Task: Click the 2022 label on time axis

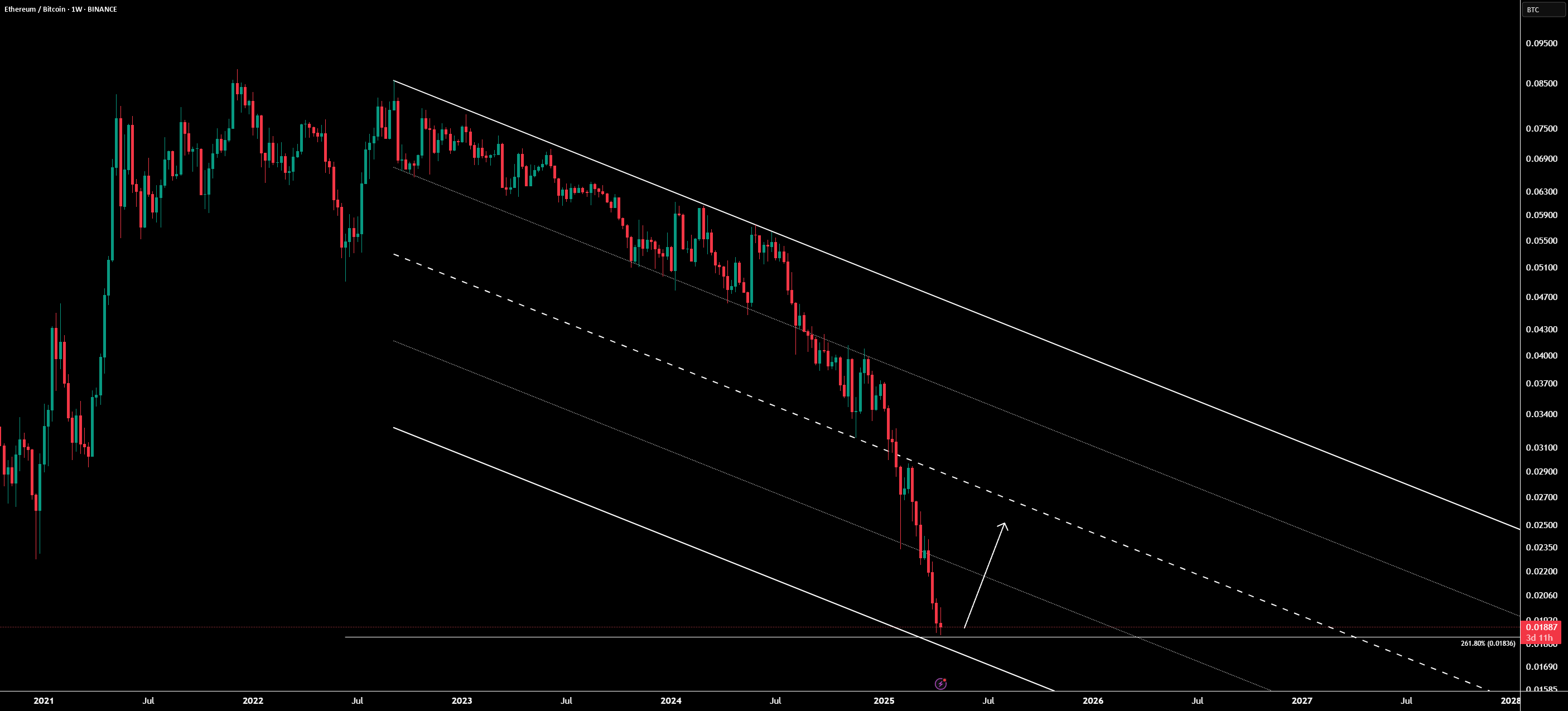Action: click(253, 700)
